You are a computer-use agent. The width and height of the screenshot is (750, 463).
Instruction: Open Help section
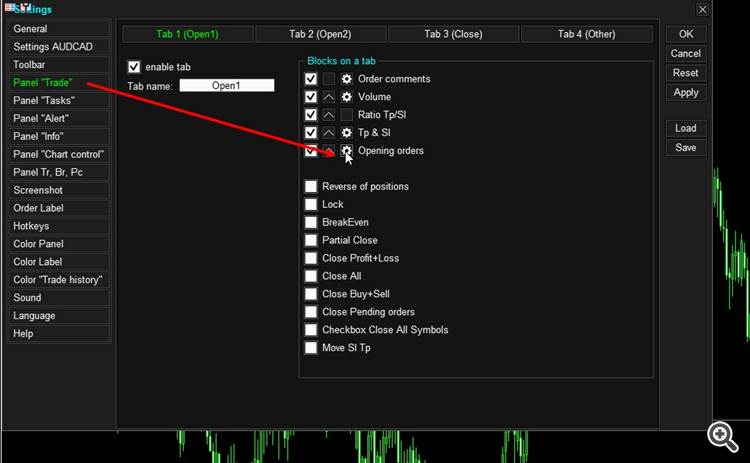pos(59,334)
